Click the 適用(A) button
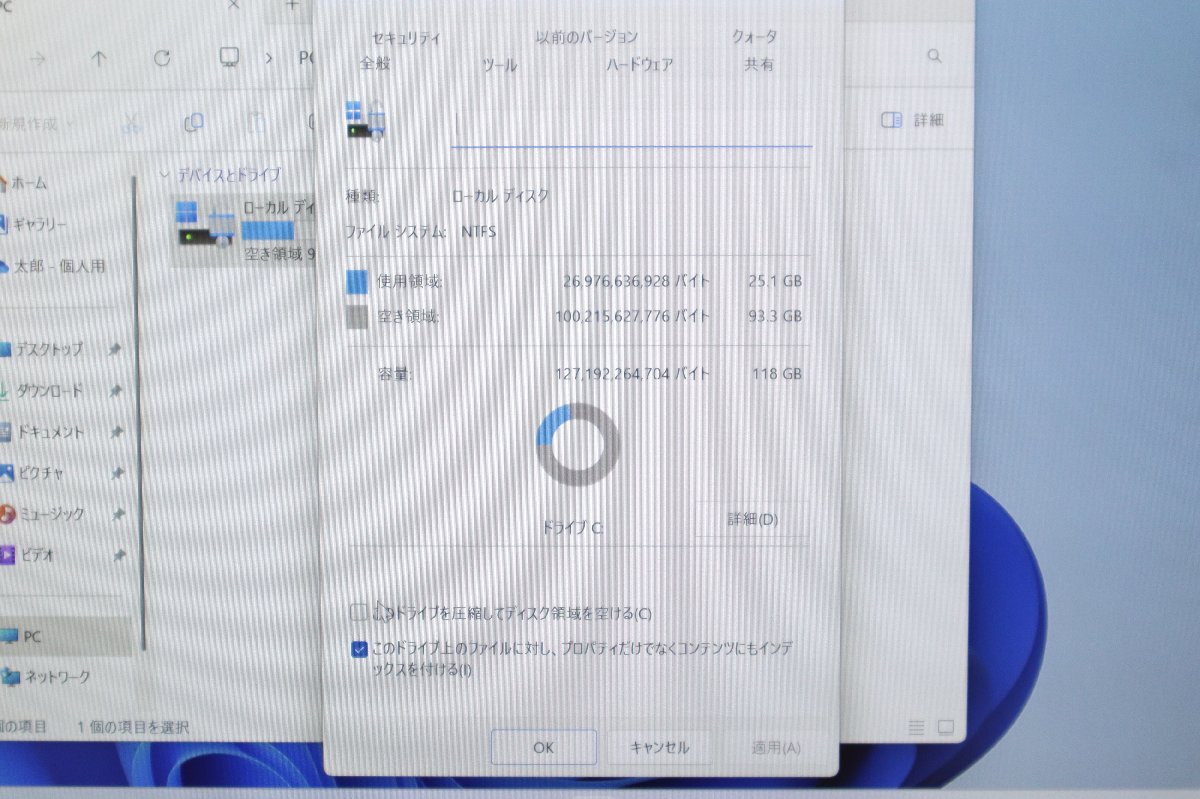 click(776, 747)
